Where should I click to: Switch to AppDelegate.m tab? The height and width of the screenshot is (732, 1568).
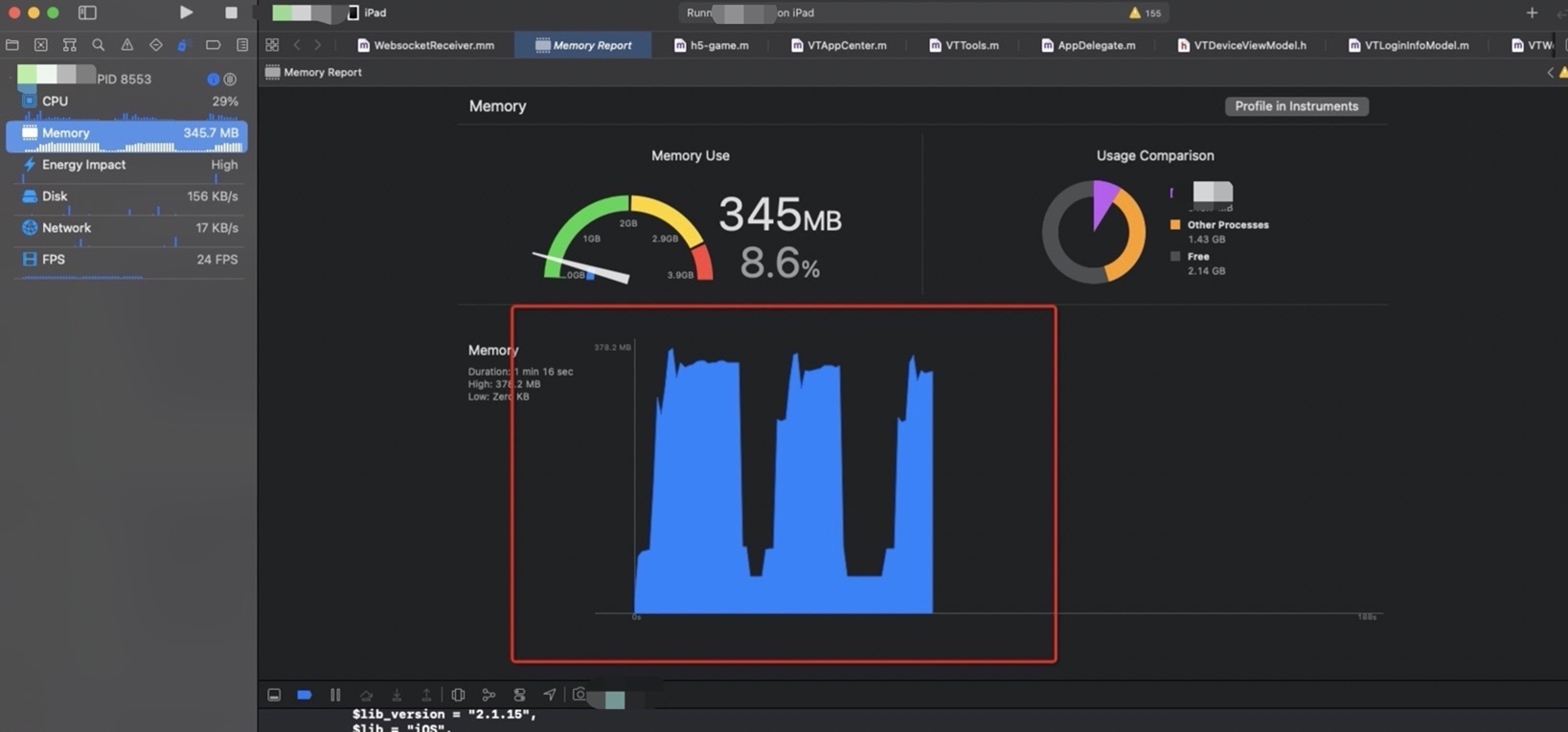click(x=1089, y=45)
